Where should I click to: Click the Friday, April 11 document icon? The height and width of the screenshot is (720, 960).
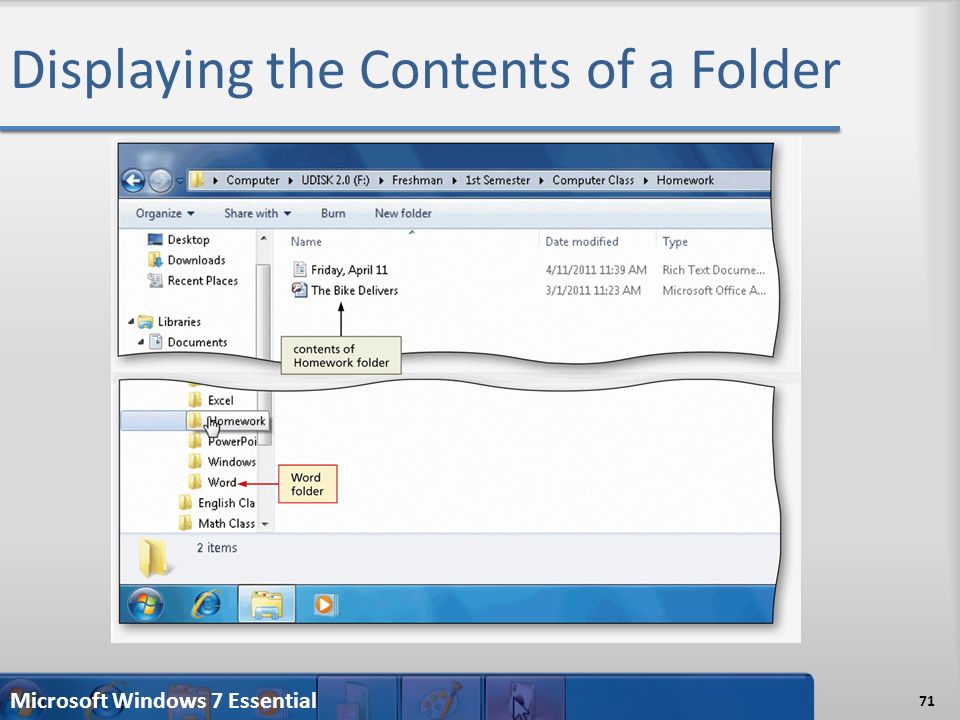click(x=300, y=269)
